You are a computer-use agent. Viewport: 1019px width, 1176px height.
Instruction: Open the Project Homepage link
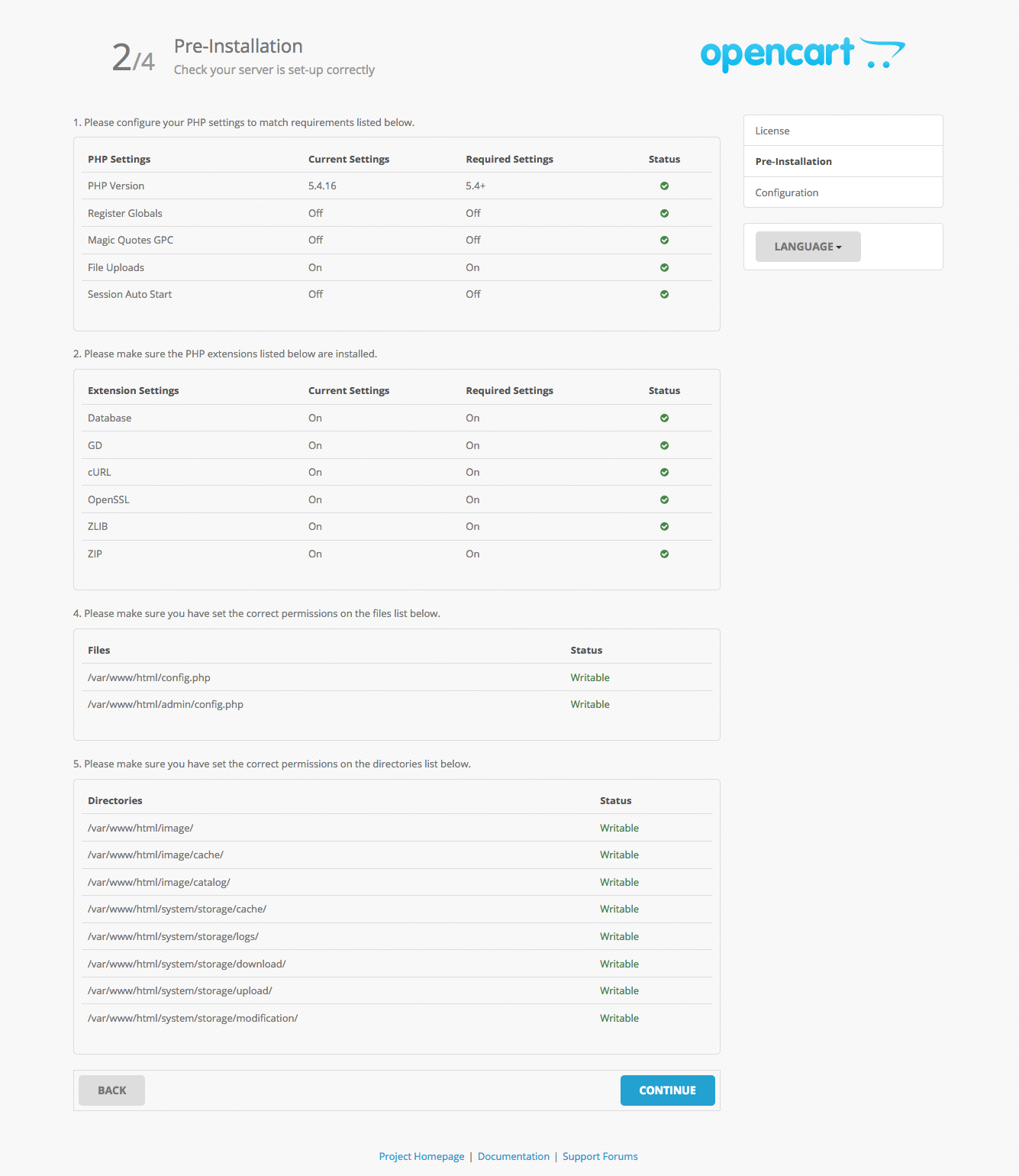click(x=421, y=1157)
